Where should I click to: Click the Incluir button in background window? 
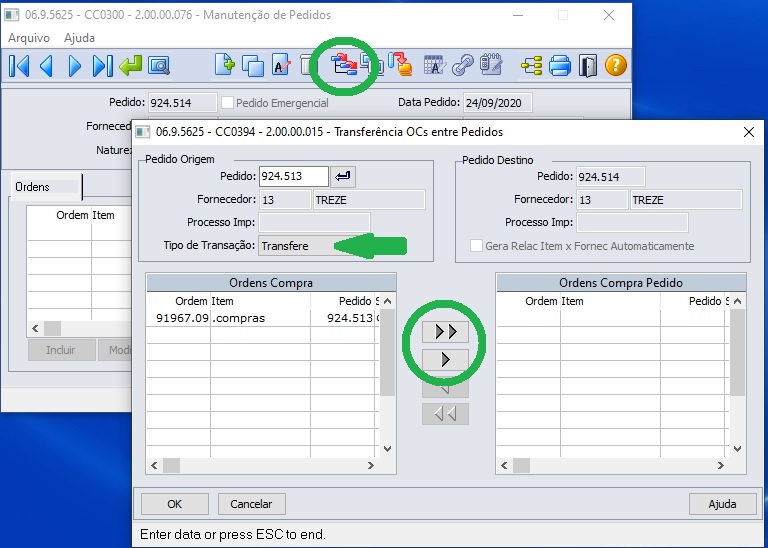61,350
